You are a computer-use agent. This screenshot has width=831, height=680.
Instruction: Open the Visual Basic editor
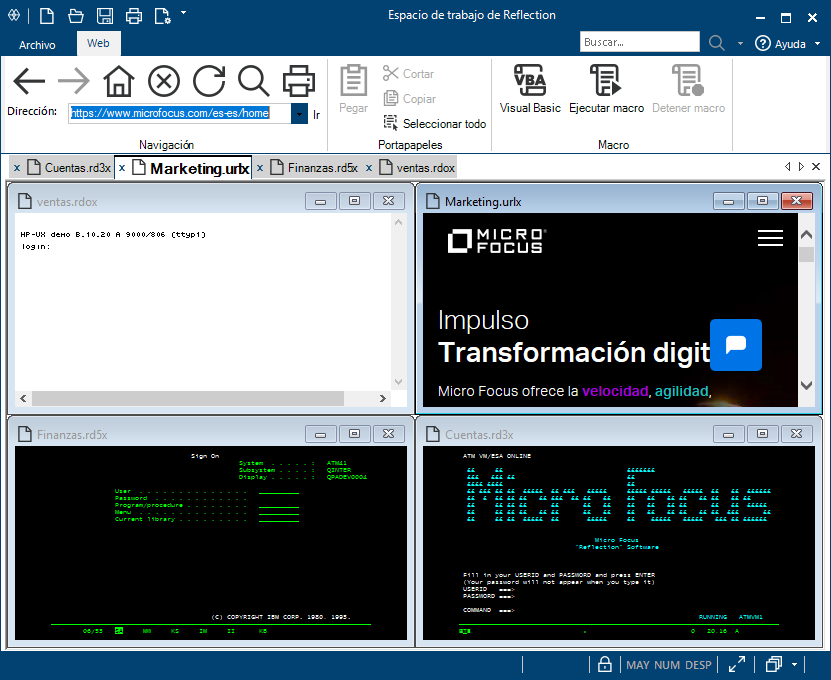coord(530,89)
